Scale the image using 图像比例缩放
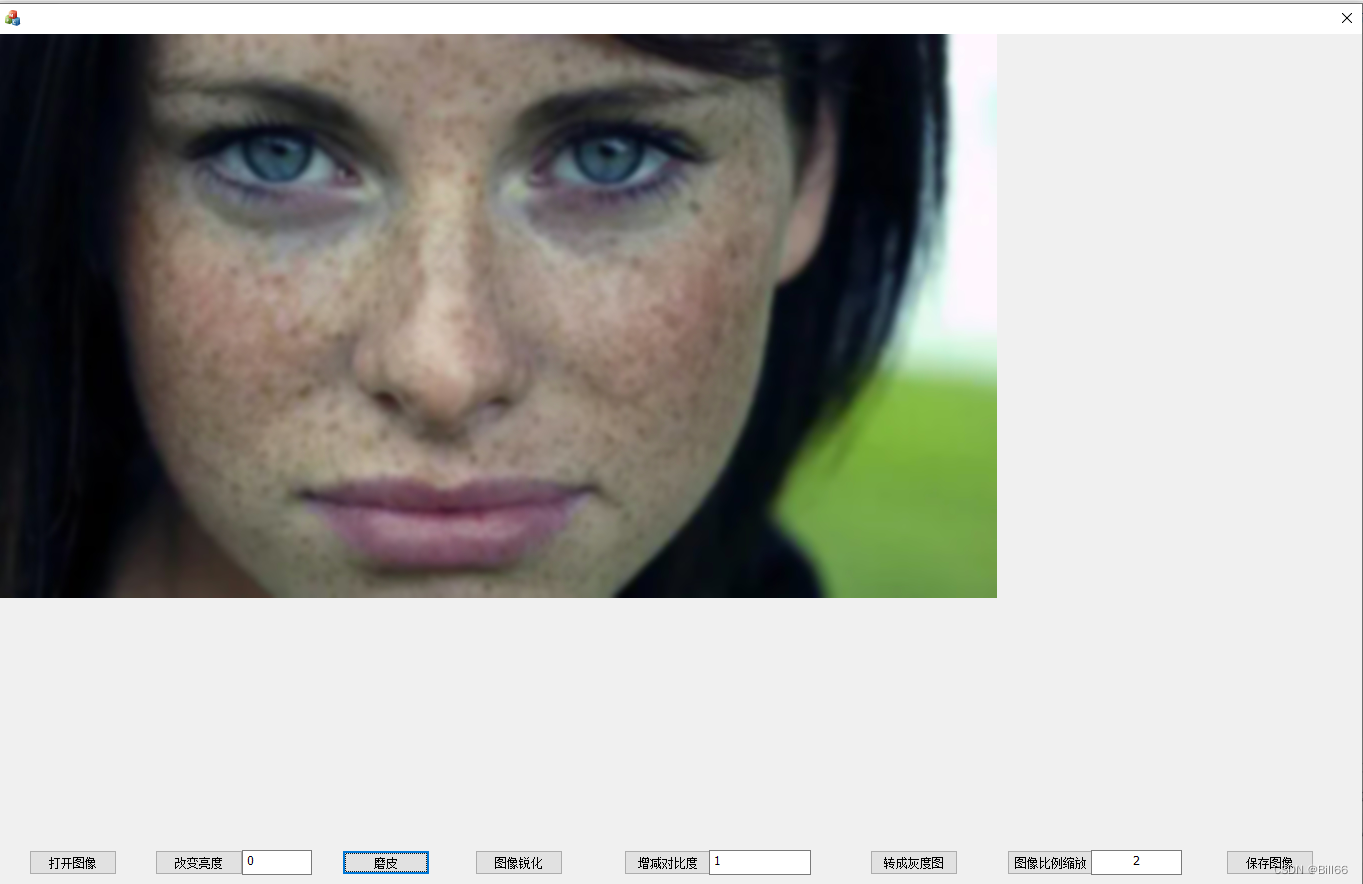Image resolution: width=1363 pixels, height=884 pixels. (x=1048, y=862)
